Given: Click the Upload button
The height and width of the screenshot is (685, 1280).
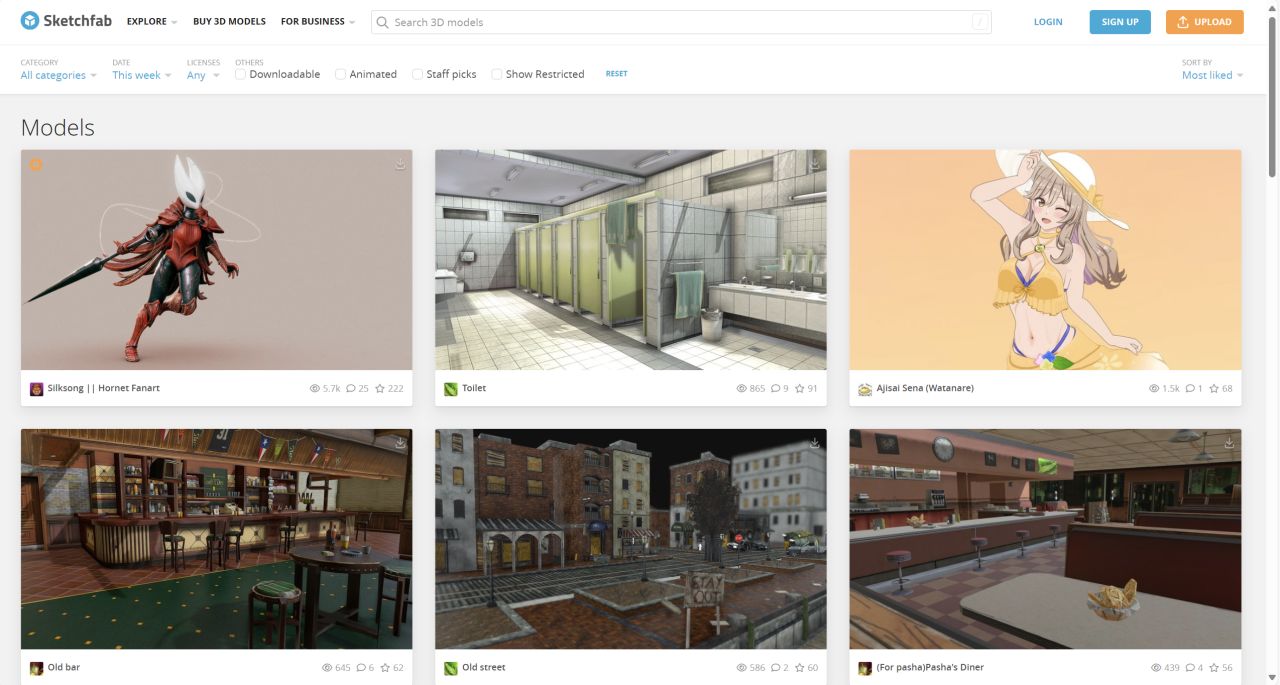Looking at the screenshot, I should 1205,22.
